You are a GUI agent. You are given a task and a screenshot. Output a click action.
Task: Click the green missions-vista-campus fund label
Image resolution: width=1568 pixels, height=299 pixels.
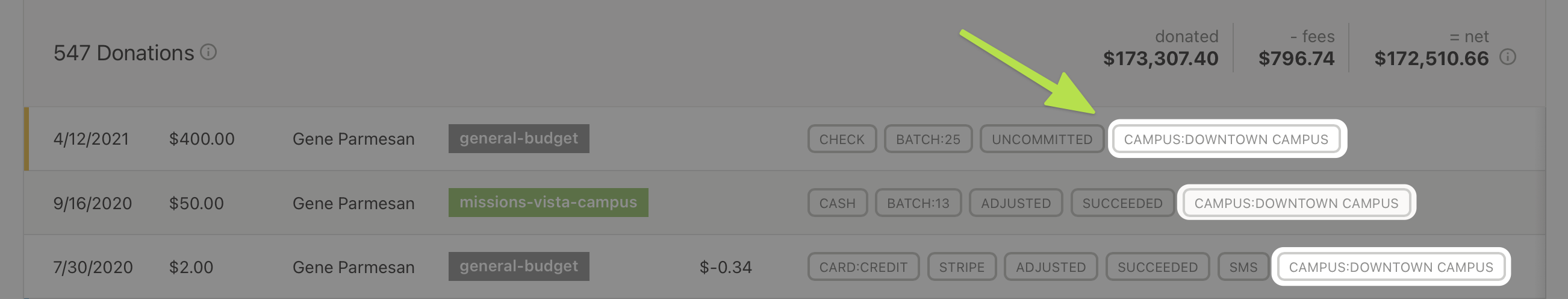[548, 203]
